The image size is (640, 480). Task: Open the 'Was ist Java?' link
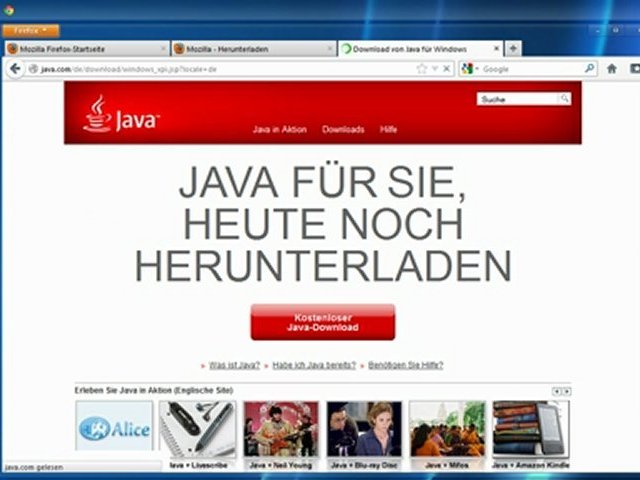[234, 366]
